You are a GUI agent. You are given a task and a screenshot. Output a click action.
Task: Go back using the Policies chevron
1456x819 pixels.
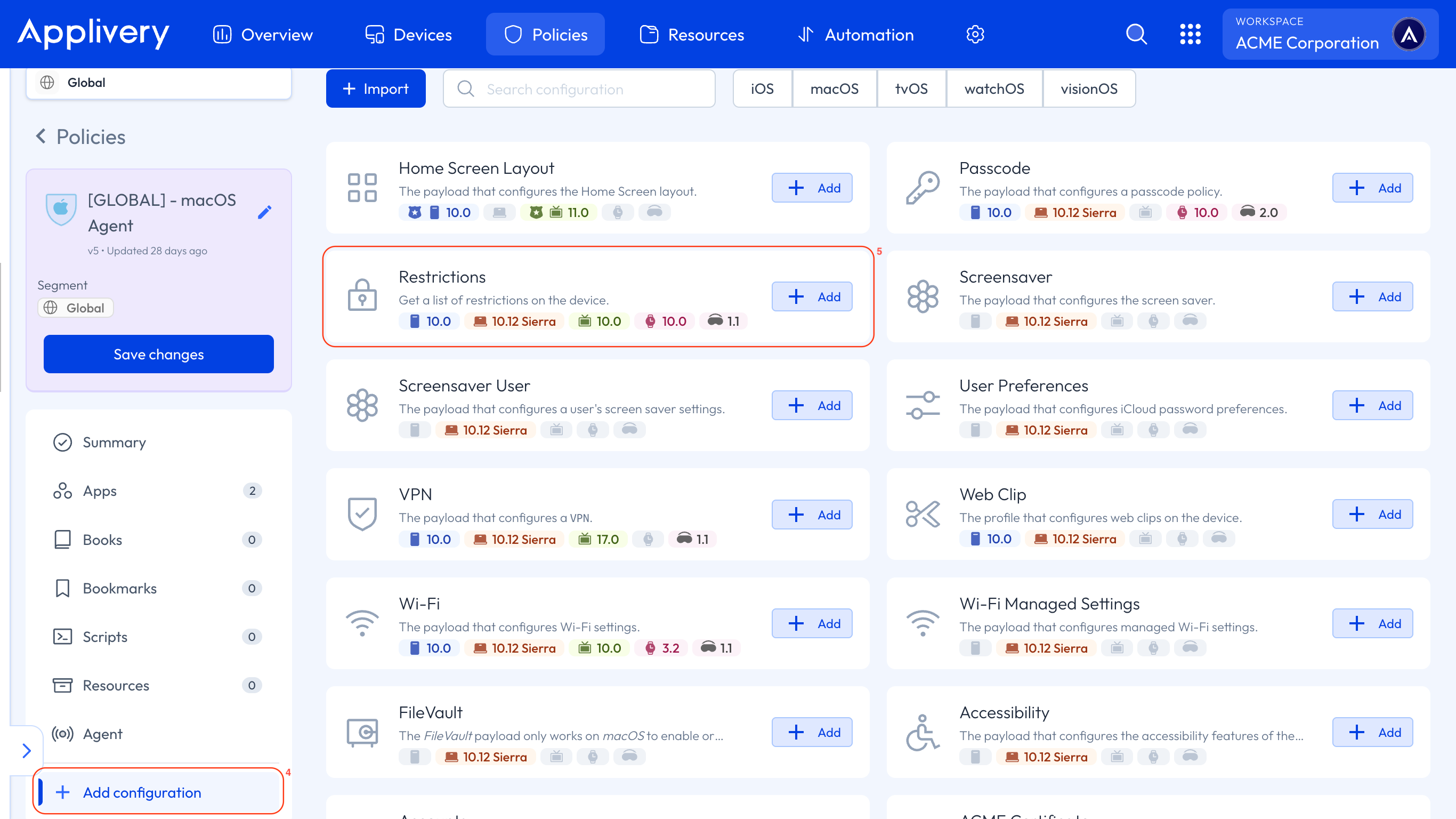pos(41,136)
